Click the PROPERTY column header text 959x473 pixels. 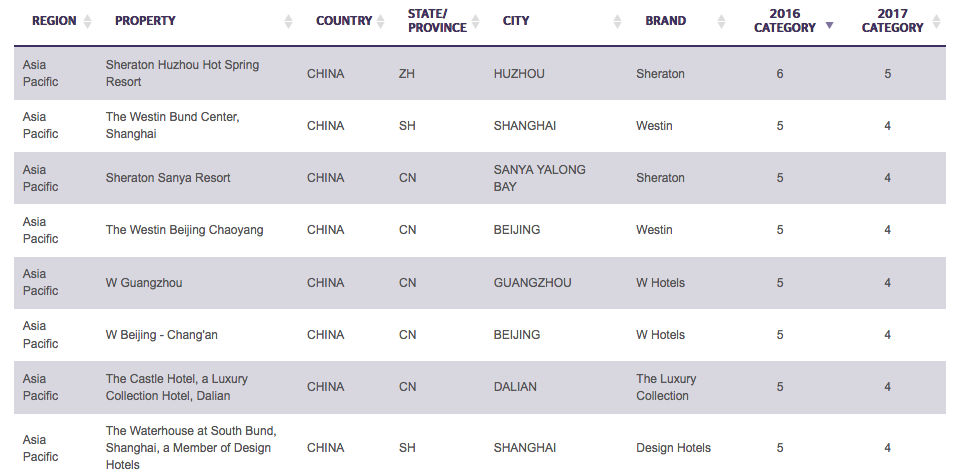tap(145, 21)
